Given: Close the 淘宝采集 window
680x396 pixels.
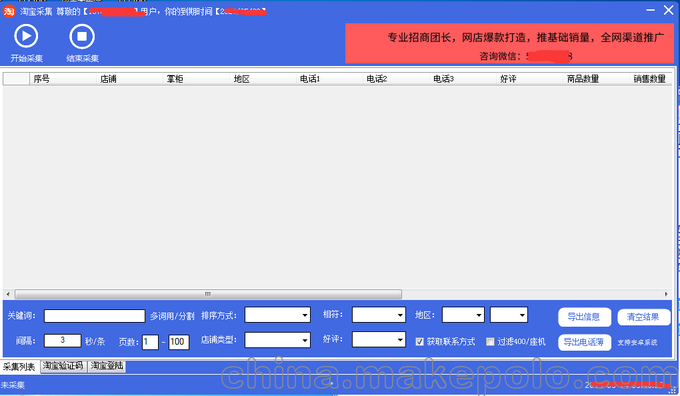Looking at the screenshot, I should (x=668, y=10).
